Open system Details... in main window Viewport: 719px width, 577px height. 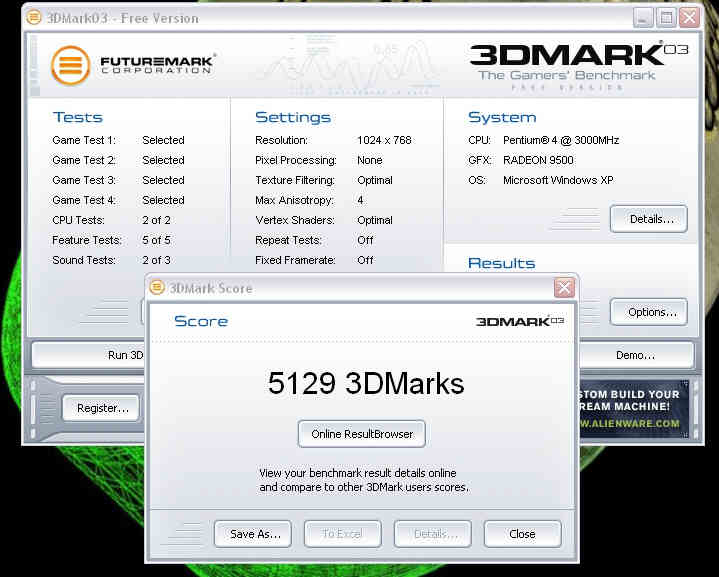(649, 219)
